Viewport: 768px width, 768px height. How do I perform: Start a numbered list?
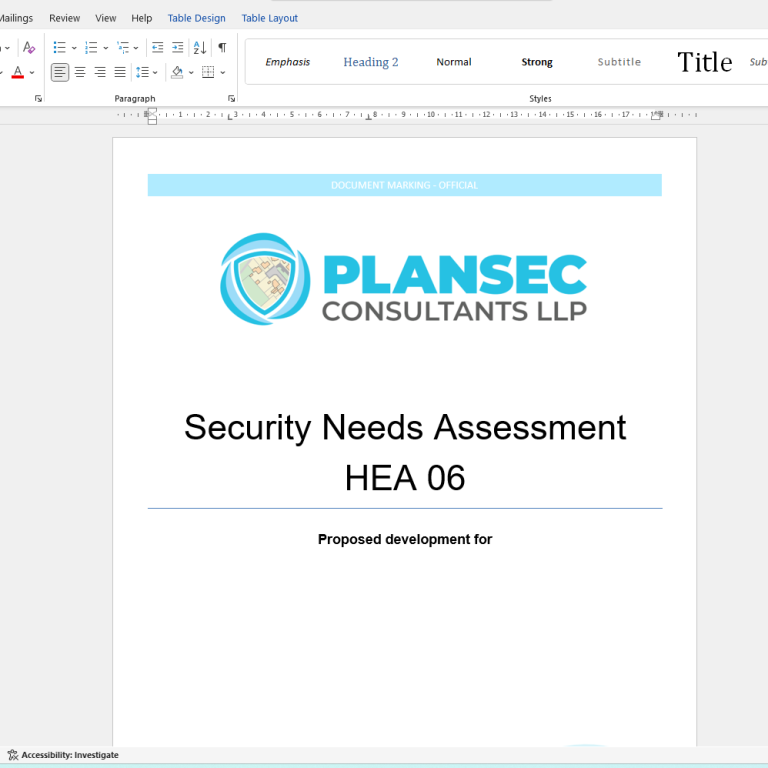coord(91,48)
